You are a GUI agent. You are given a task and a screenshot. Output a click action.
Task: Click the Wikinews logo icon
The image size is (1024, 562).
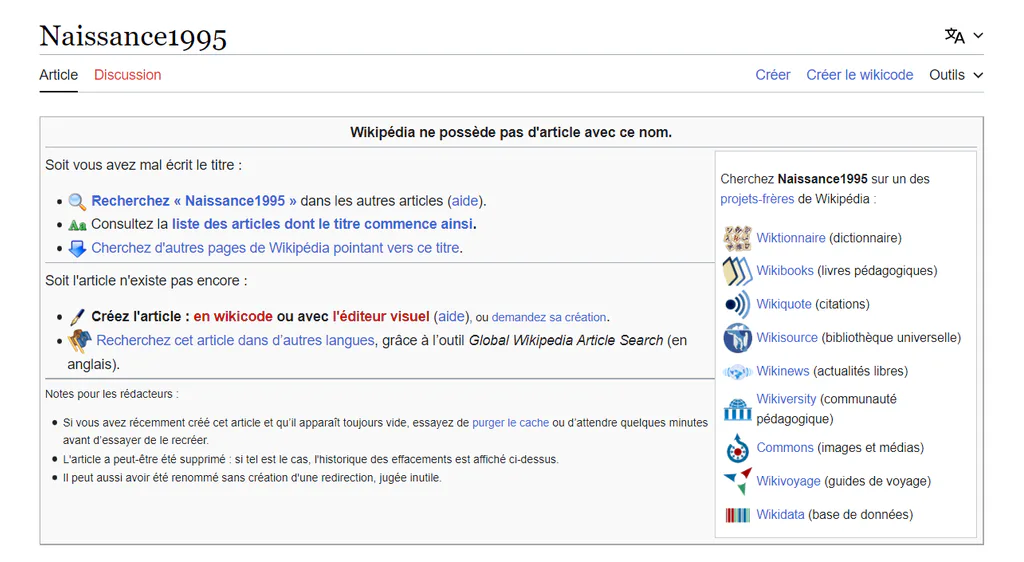point(737,372)
